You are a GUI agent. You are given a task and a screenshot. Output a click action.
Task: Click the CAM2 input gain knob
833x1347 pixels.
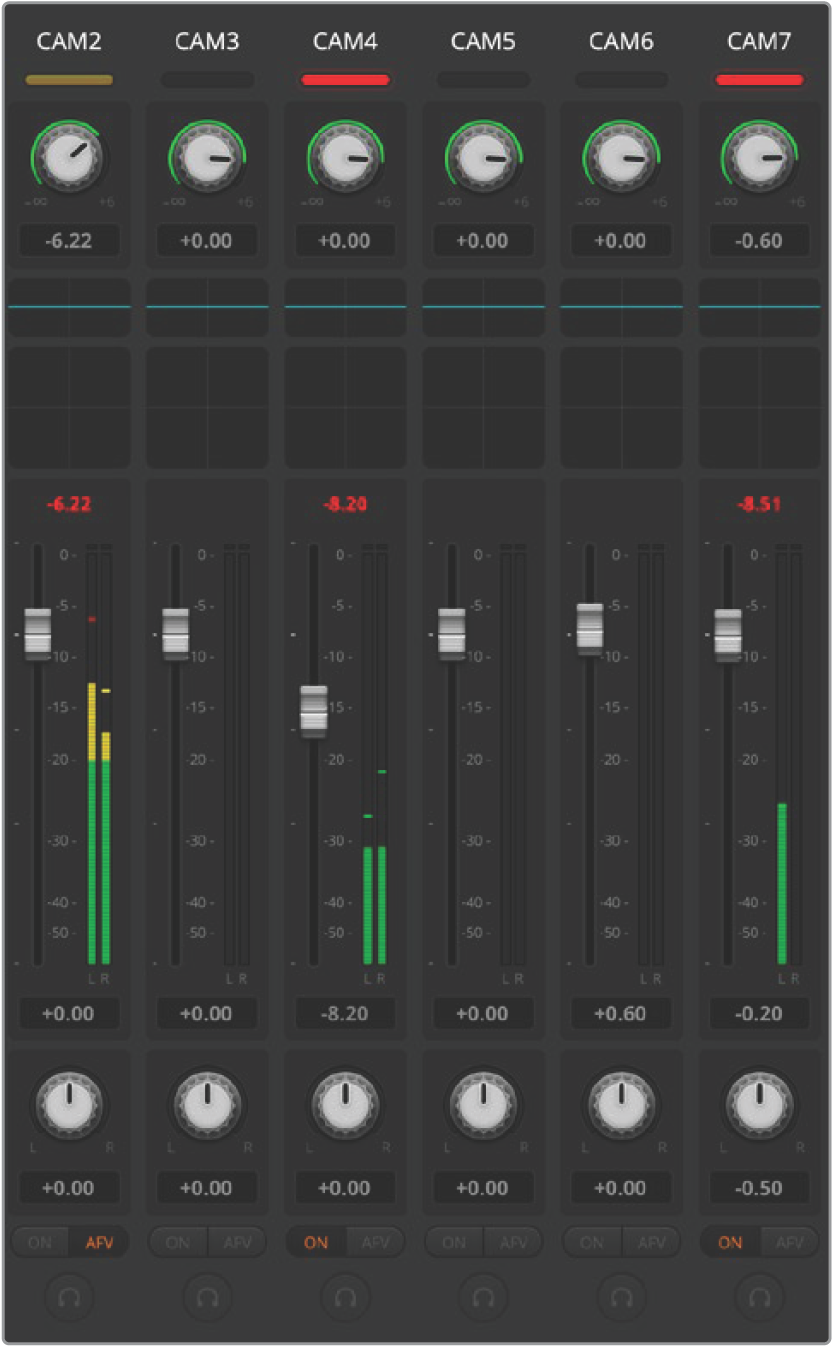pyautogui.click(x=69, y=157)
